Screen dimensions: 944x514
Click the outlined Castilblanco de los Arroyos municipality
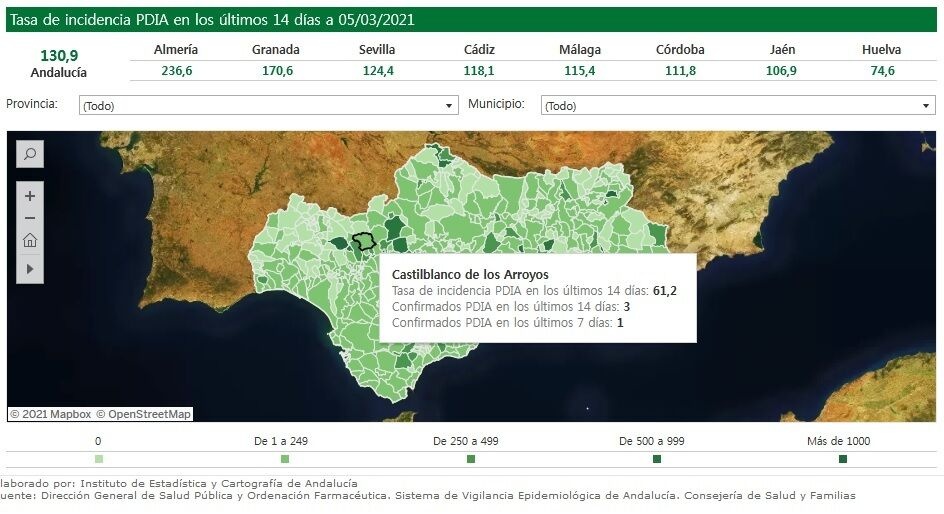363,241
